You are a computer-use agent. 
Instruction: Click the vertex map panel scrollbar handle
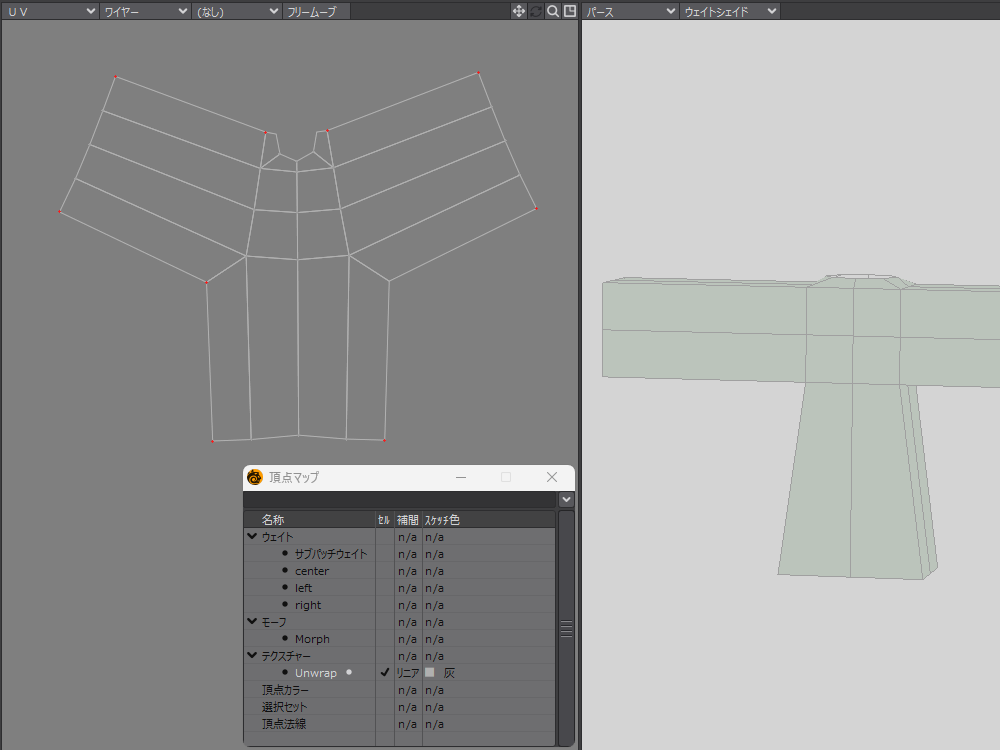tap(566, 628)
